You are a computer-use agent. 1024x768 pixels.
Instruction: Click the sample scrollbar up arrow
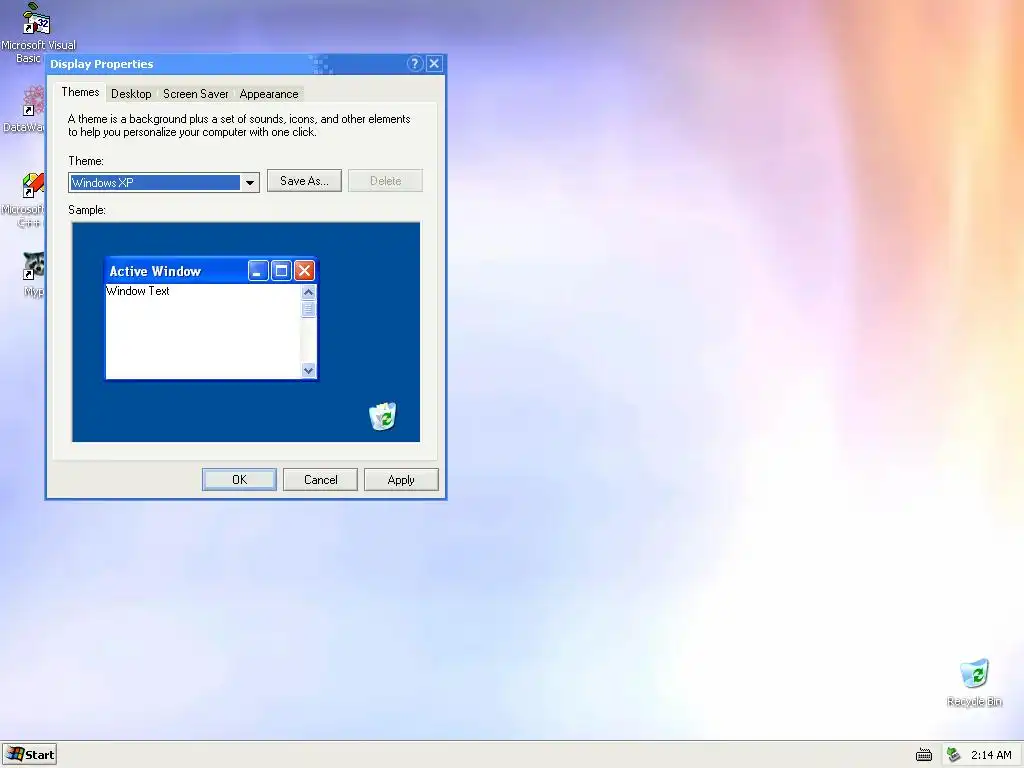308,292
